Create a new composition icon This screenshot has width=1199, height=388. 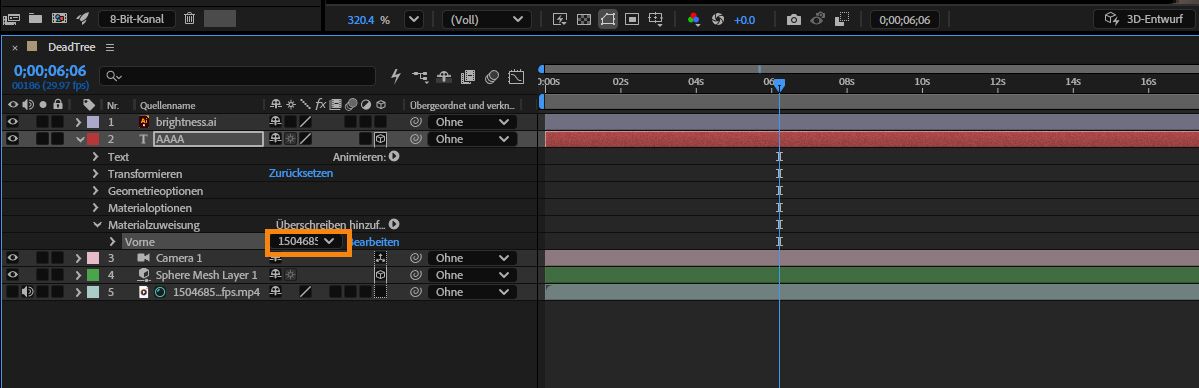(x=59, y=19)
